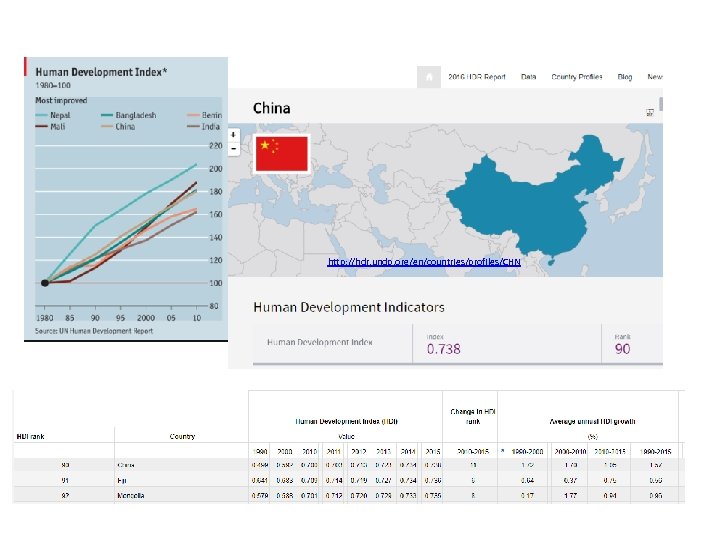Click the 1990-2000 growth column header
720x540 pixels.
click(x=527, y=451)
